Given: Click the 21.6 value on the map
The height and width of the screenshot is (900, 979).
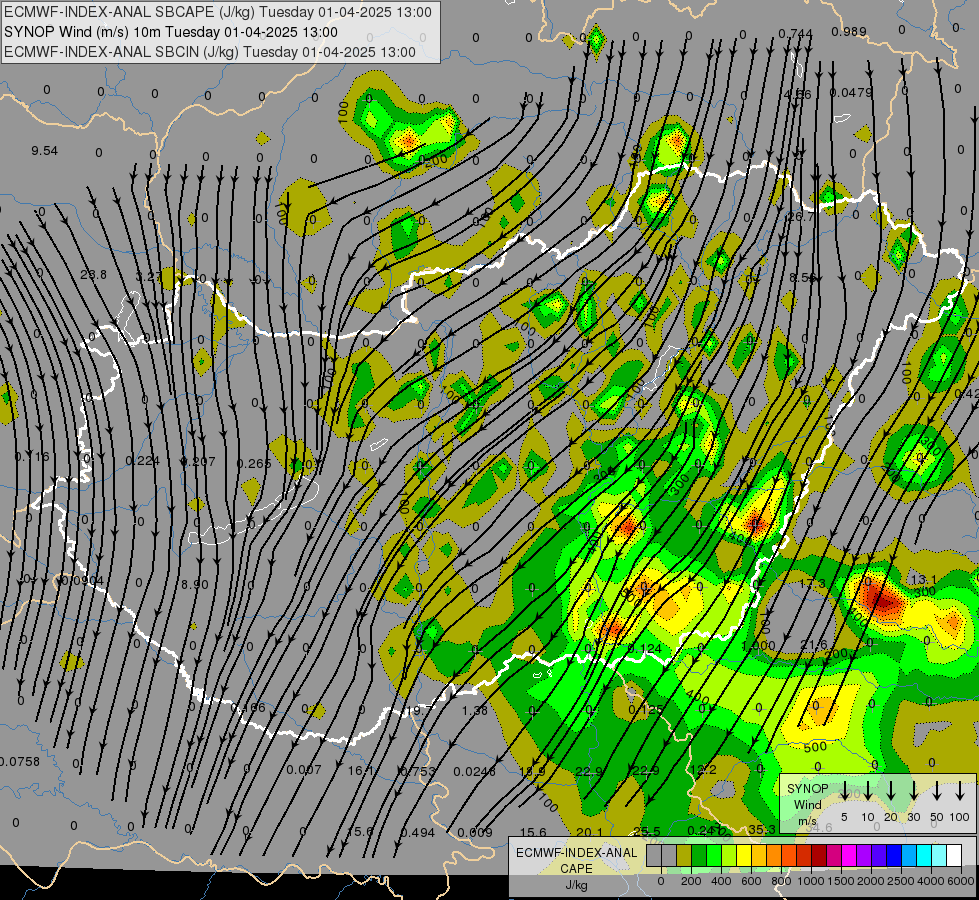Looking at the screenshot, I should [814, 645].
